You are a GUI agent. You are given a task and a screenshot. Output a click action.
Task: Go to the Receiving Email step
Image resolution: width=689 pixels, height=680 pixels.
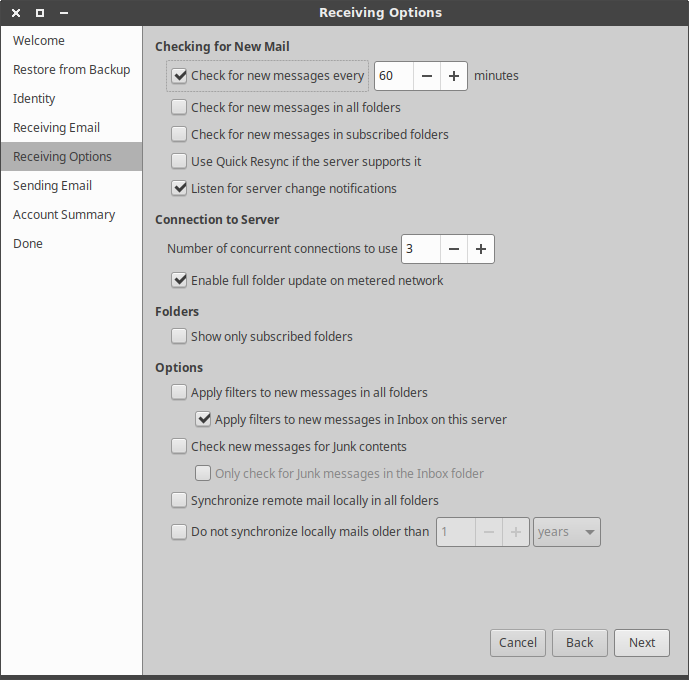(56, 128)
